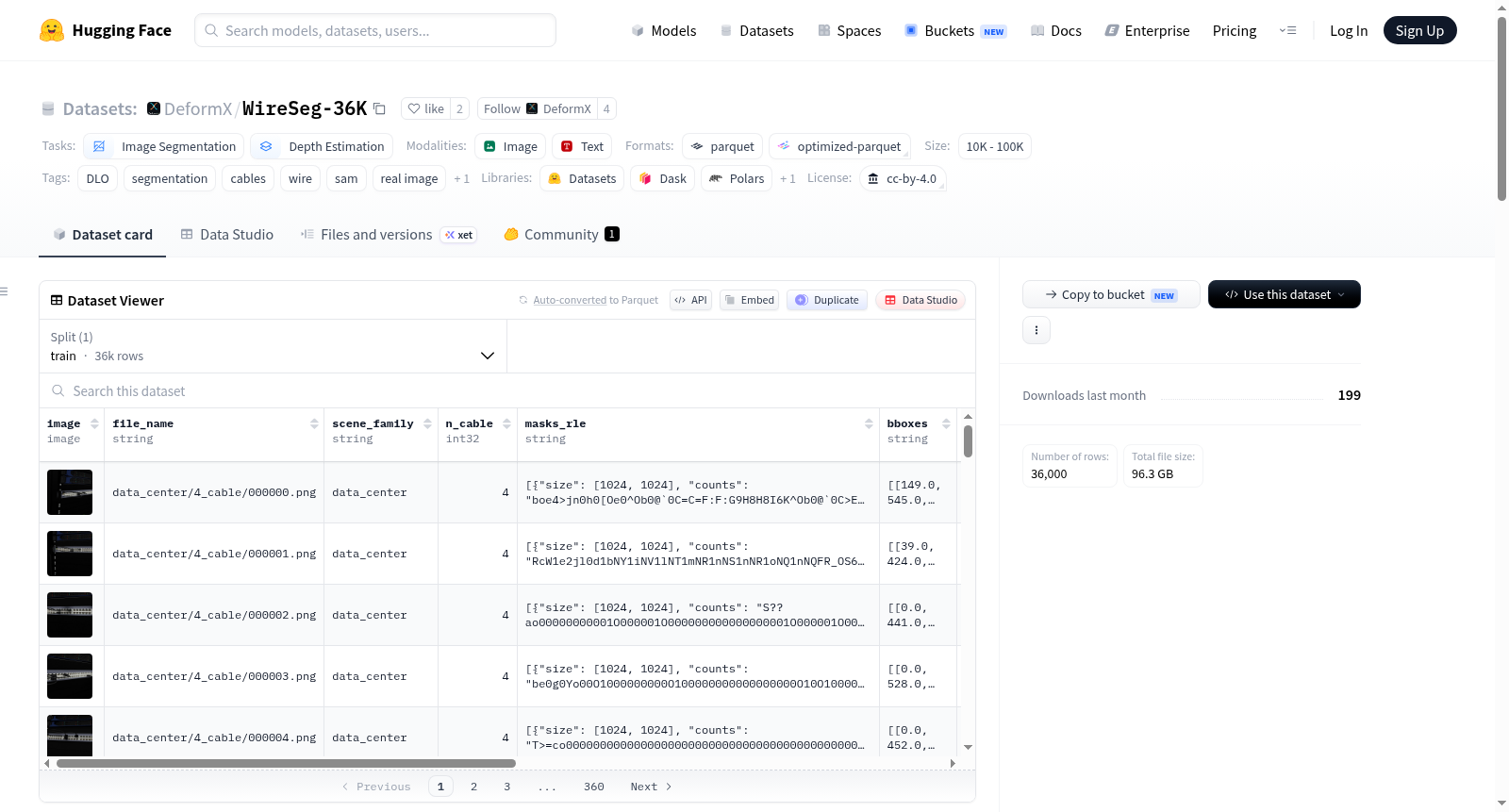Image resolution: width=1509 pixels, height=812 pixels.
Task: Open the DeformX owner link
Action: (198, 108)
